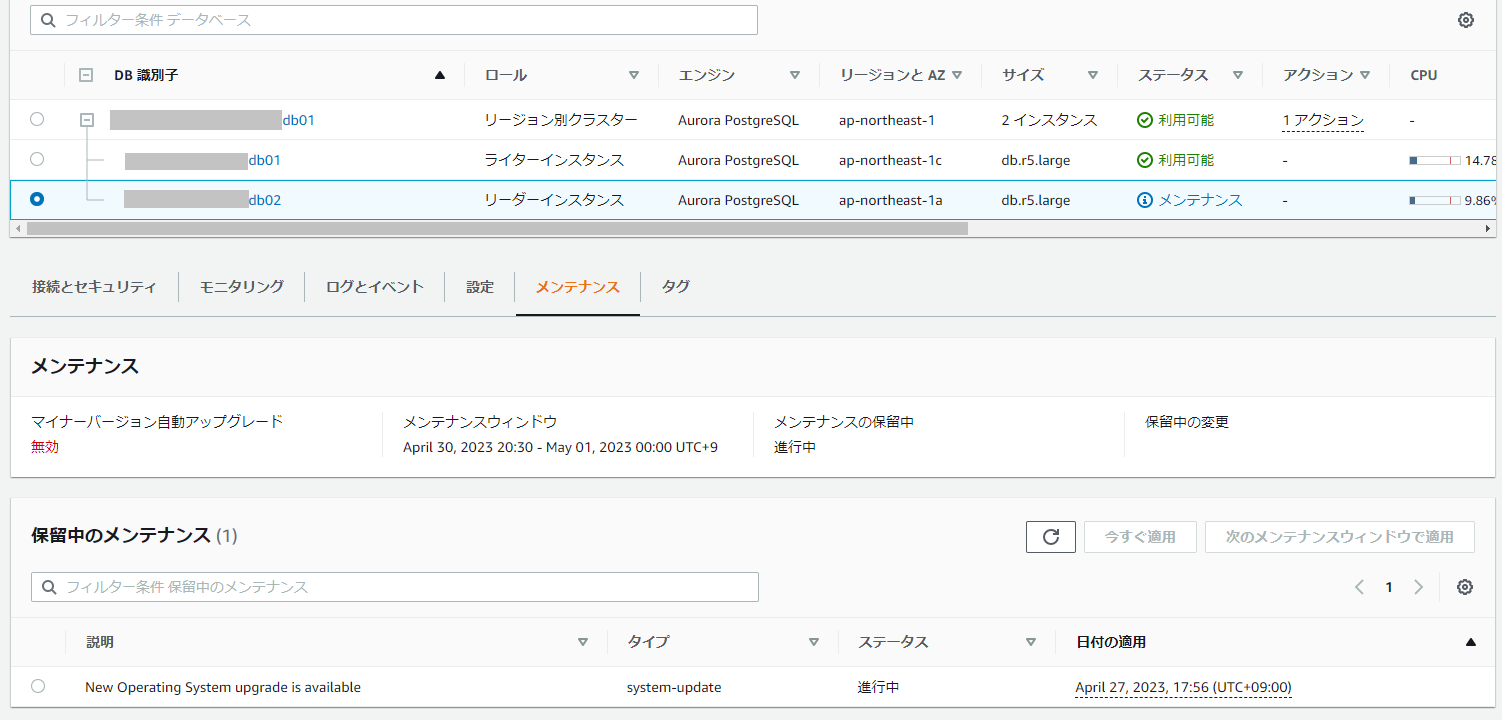Go to next page of pending maintenance
The image size is (1502, 720).
[x=1418, y=587]
